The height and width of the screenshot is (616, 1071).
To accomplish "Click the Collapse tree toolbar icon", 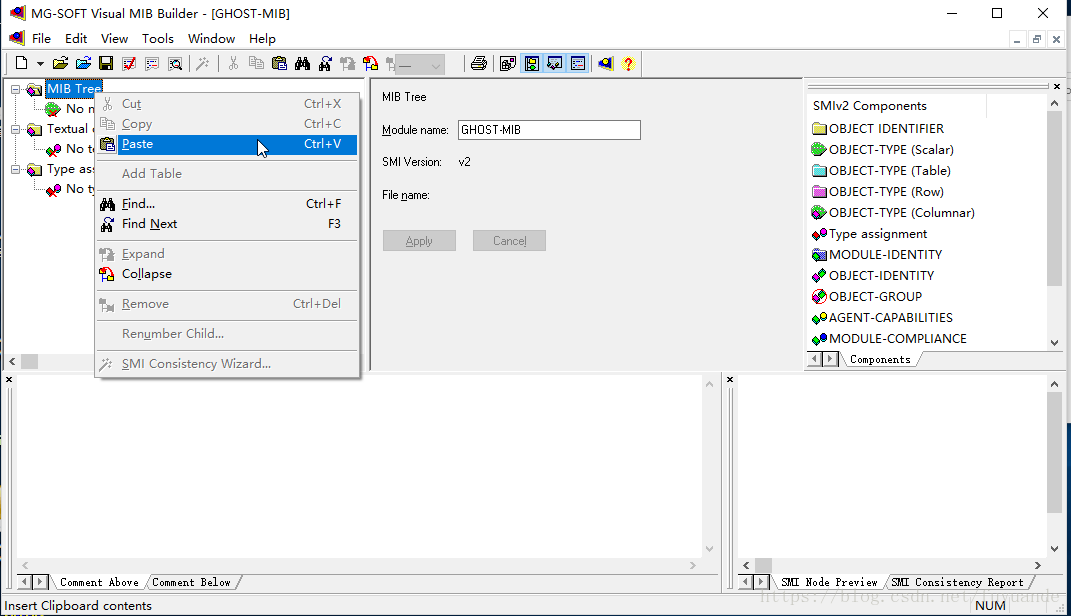I will coord(371,64).
